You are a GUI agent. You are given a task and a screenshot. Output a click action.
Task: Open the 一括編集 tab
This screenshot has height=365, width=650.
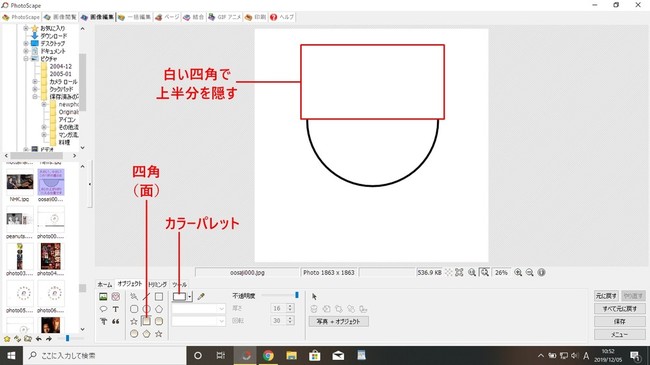point(134,17)
